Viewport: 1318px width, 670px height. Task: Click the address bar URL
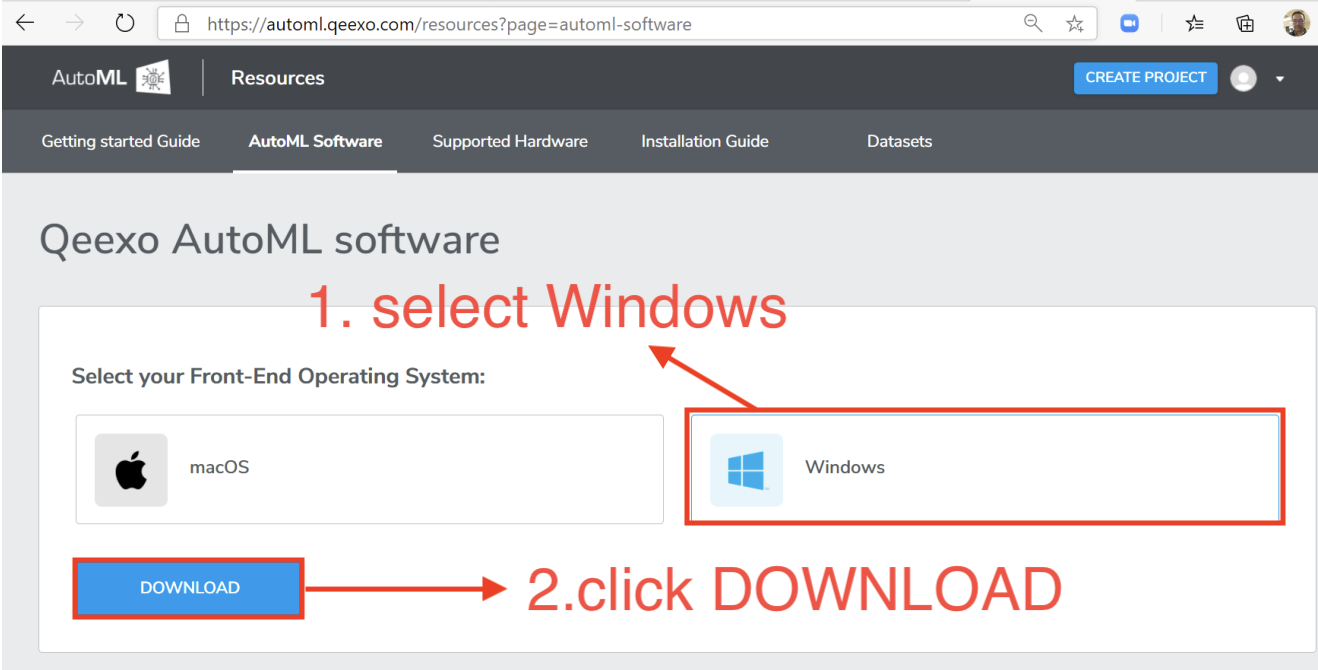click(449, 24)
